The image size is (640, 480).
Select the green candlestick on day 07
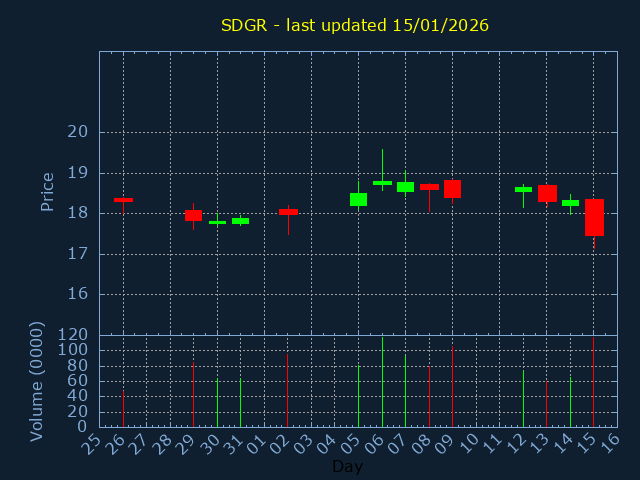click(x=405, y=187)
